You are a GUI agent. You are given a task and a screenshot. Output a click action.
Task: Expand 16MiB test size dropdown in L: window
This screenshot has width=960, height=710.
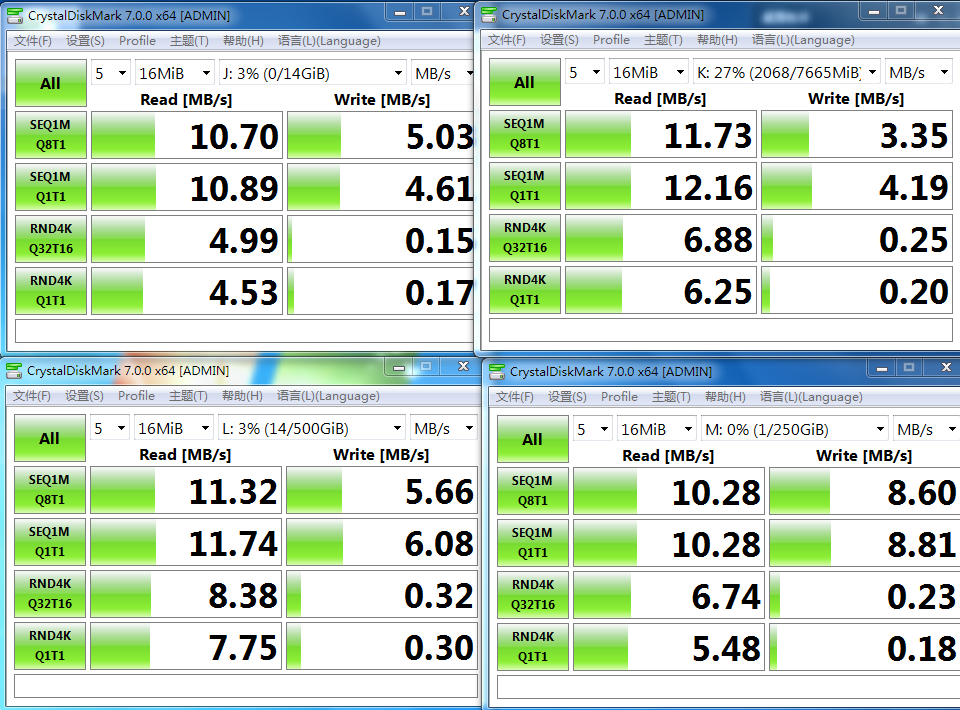tap(174, 428)
